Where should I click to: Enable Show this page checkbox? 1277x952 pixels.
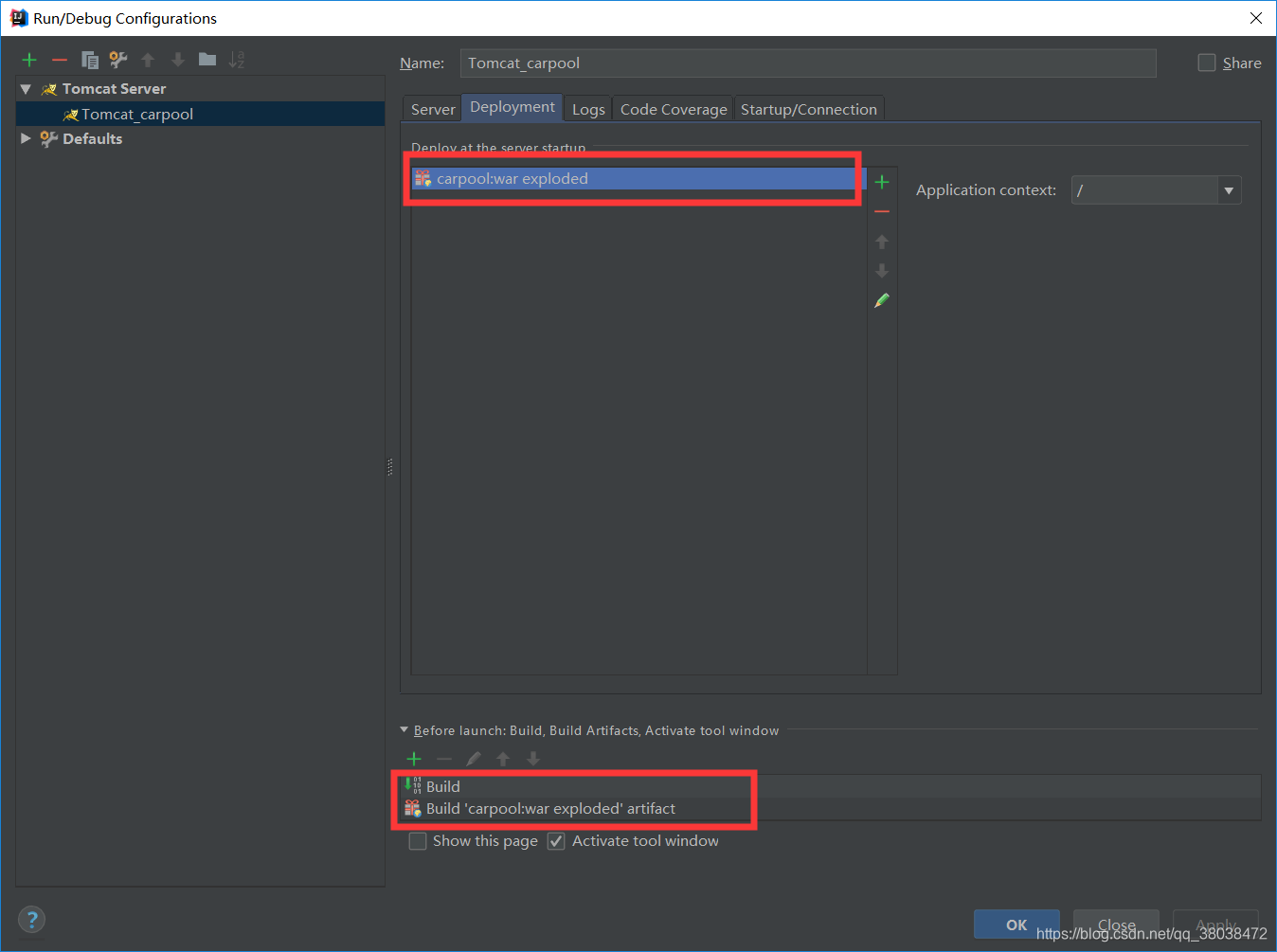(418, 841)
